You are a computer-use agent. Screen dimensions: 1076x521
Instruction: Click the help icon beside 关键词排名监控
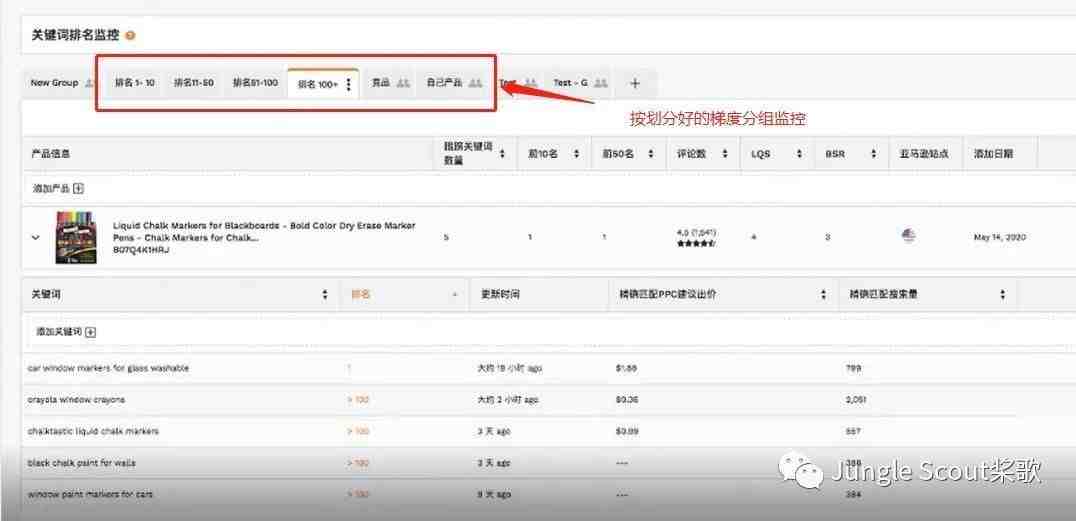130,35
